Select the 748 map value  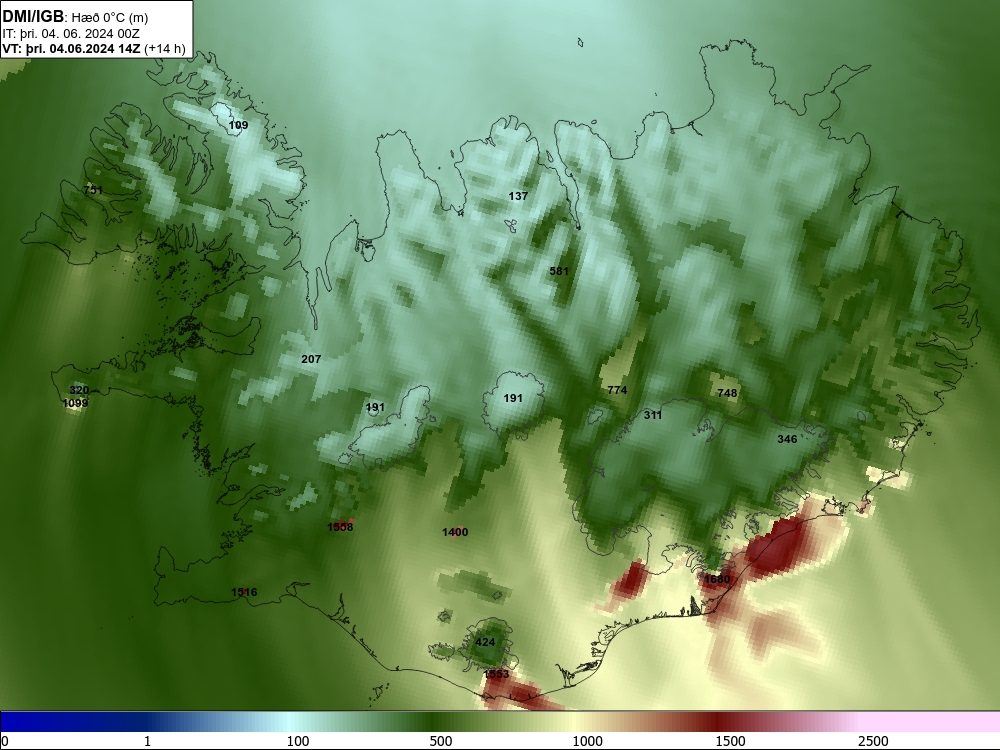[x=727, y=393]
